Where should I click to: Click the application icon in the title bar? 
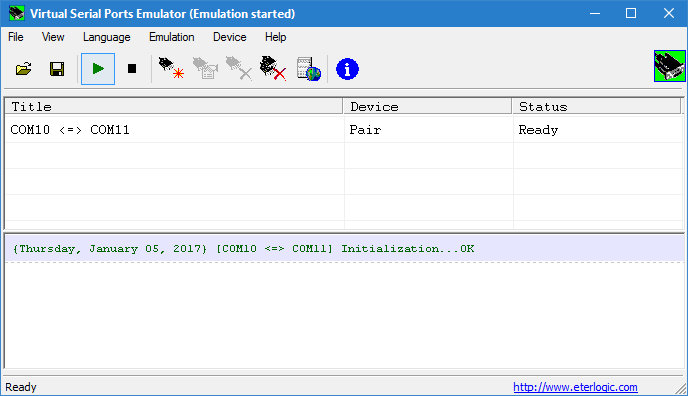[x=17, y=13]
